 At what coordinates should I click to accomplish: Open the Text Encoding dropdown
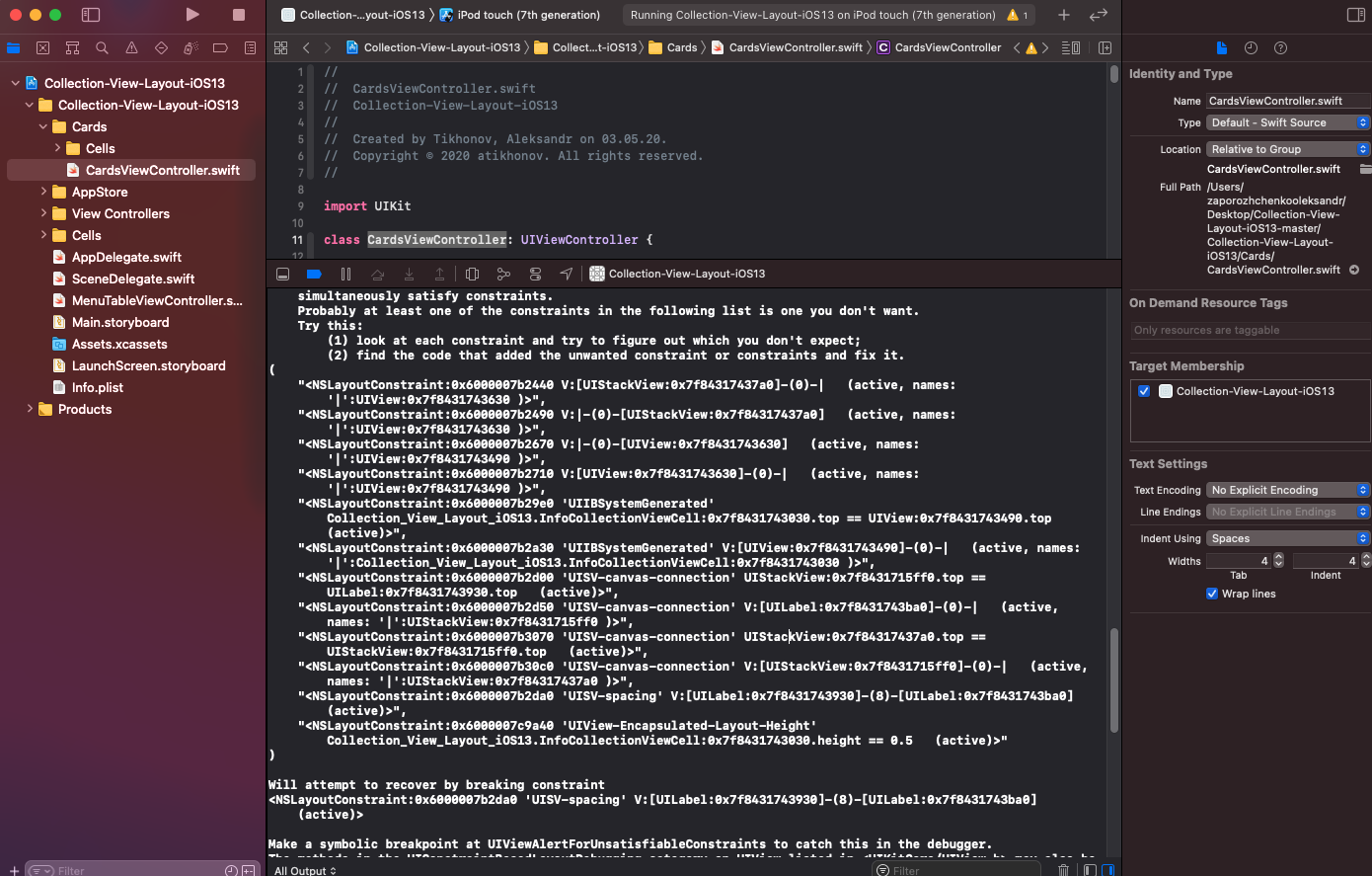pos(1288,490)
